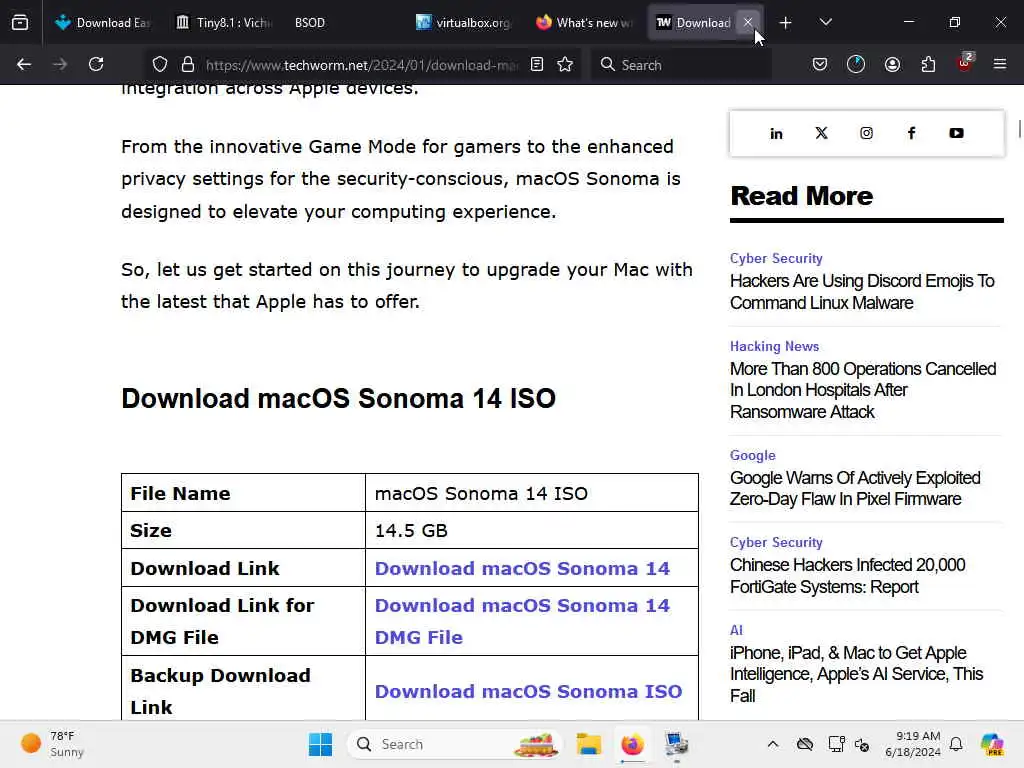
Task: Toggle reader view icon
Action: point(537,64)
